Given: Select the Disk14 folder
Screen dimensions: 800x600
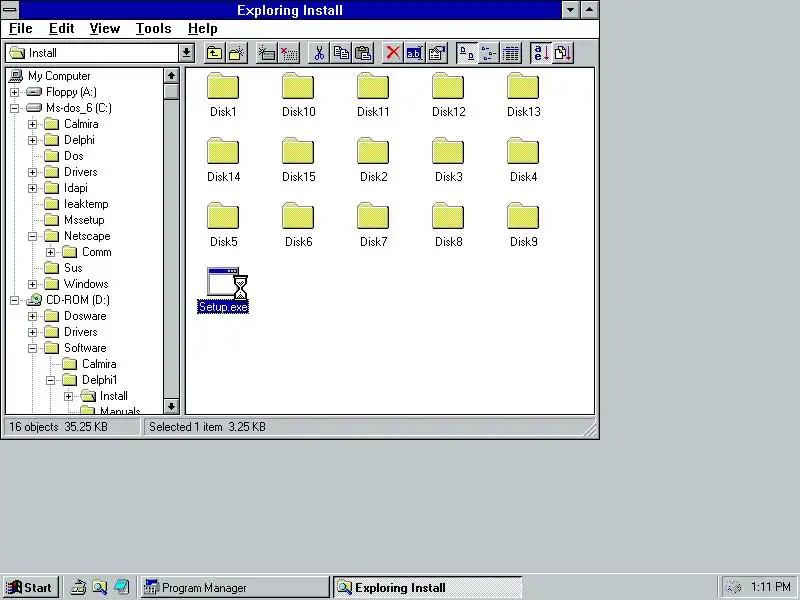Looking at the screenshot, I should click(223, 160).
